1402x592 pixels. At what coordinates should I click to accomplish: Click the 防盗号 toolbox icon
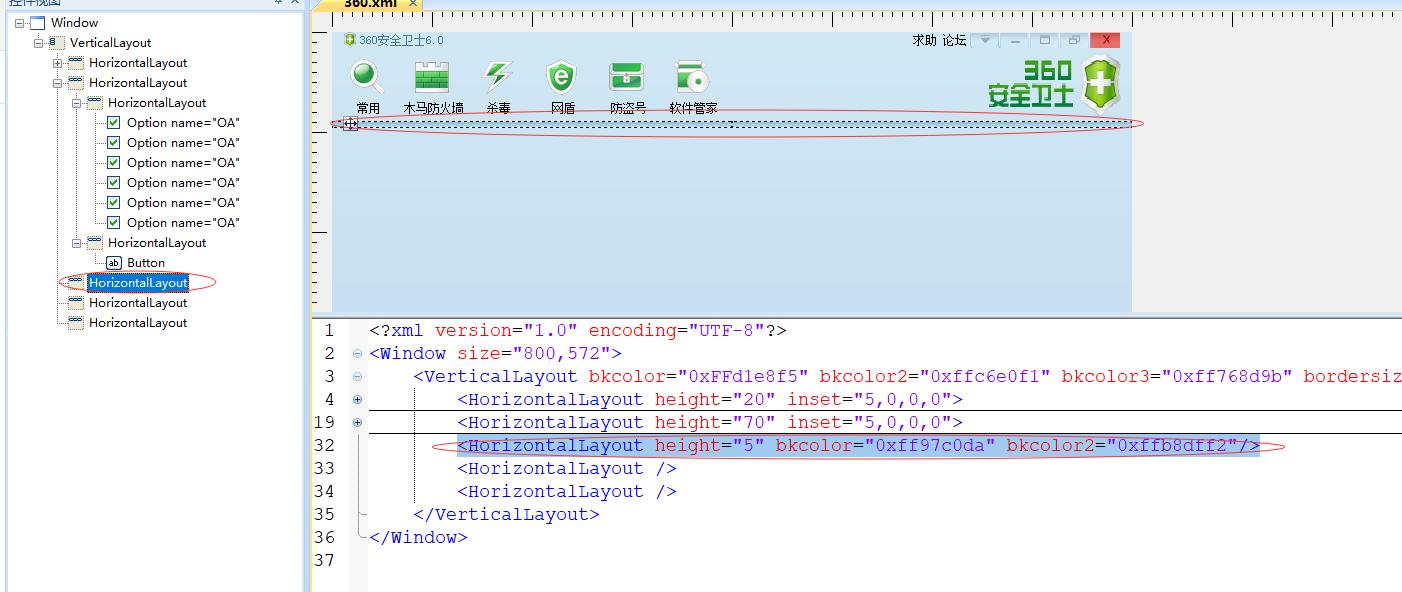(x=626, y=78)
